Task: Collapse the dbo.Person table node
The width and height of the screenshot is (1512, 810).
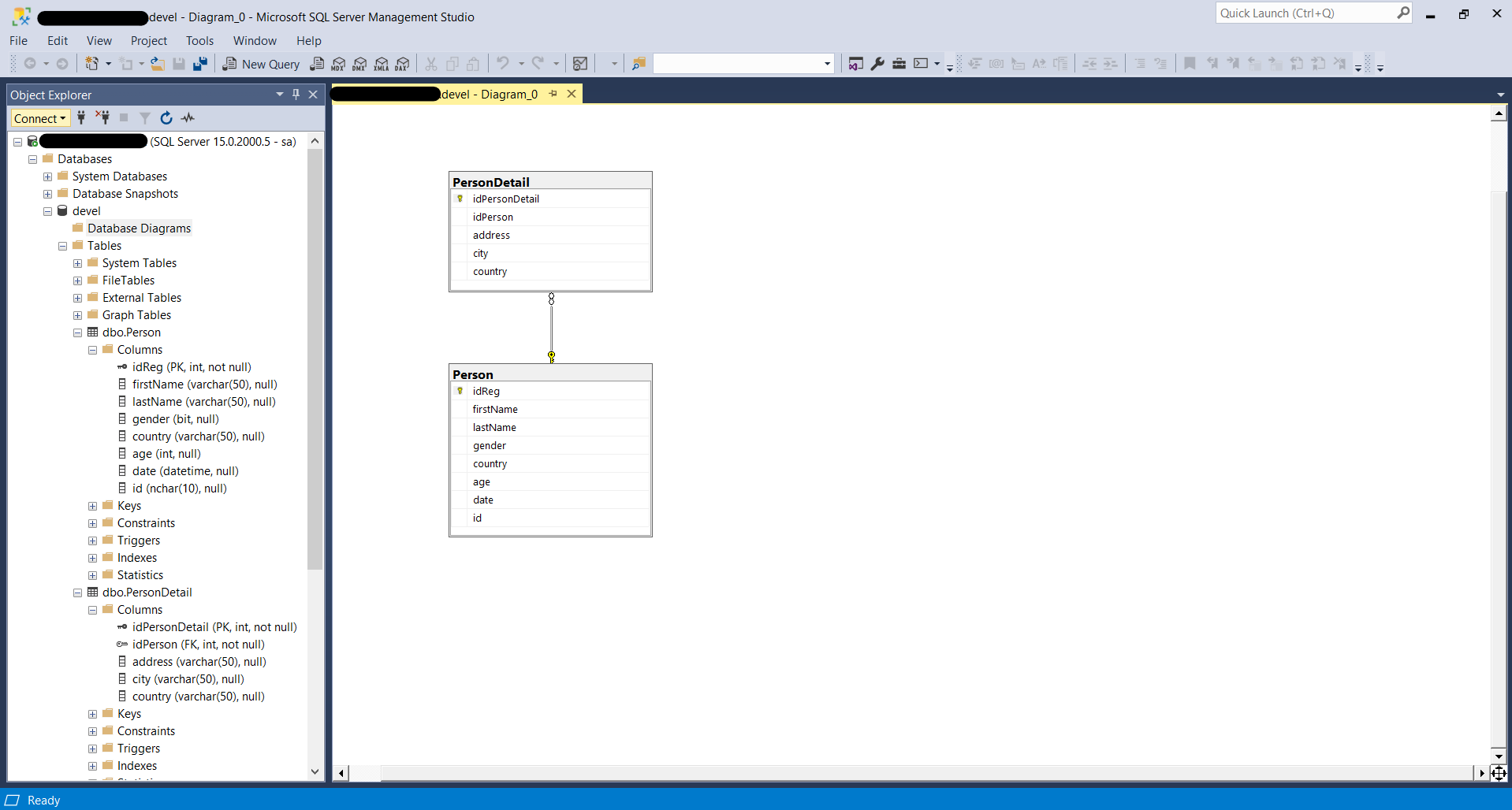Action: coord(77,333)
